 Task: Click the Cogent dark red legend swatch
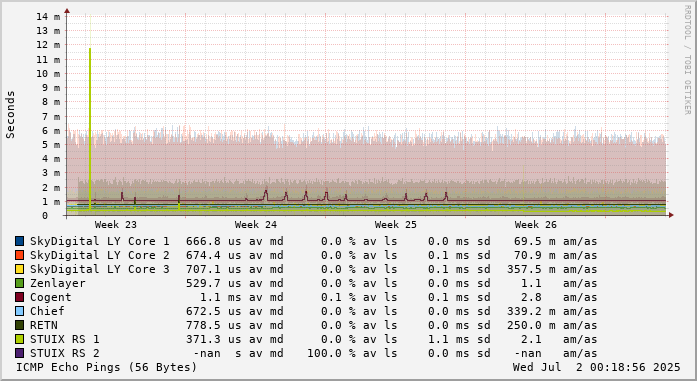point(20,297)
